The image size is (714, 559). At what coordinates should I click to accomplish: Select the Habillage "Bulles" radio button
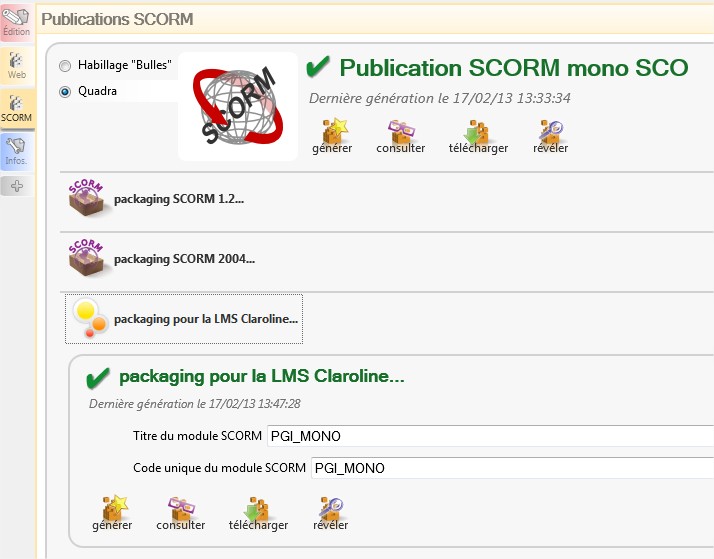65,66
